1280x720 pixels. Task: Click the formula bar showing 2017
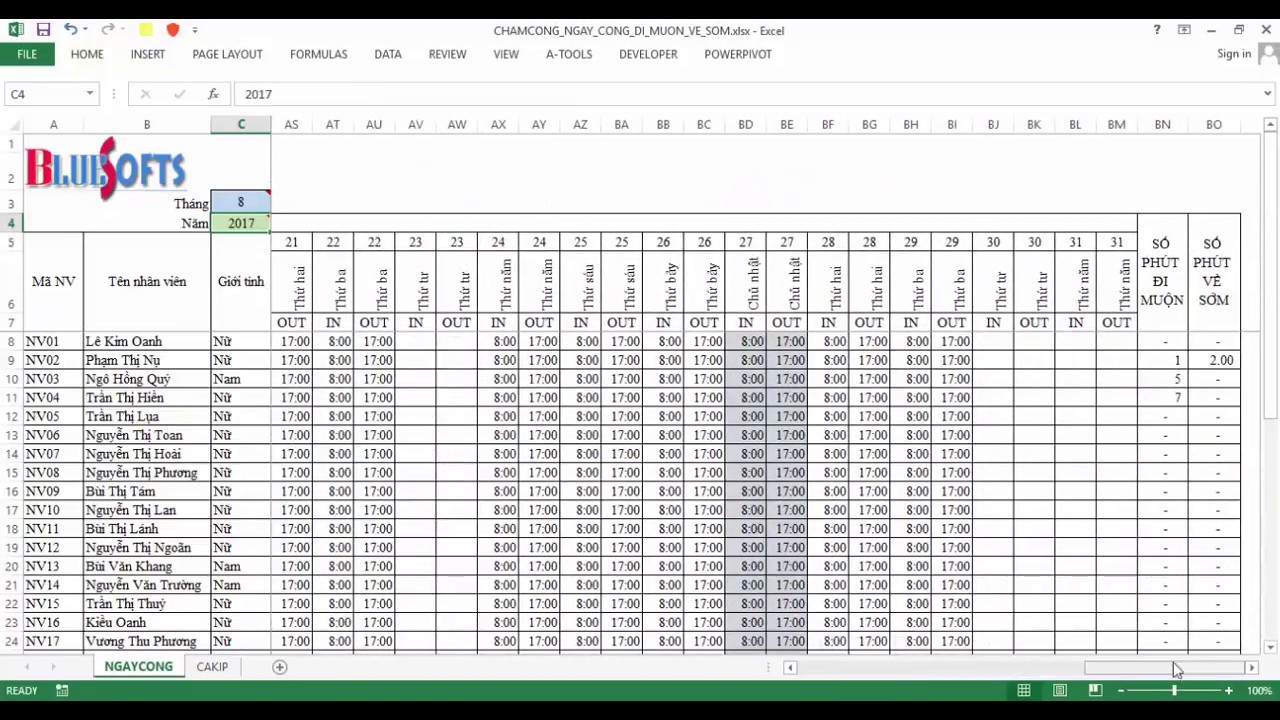[747, 94]
